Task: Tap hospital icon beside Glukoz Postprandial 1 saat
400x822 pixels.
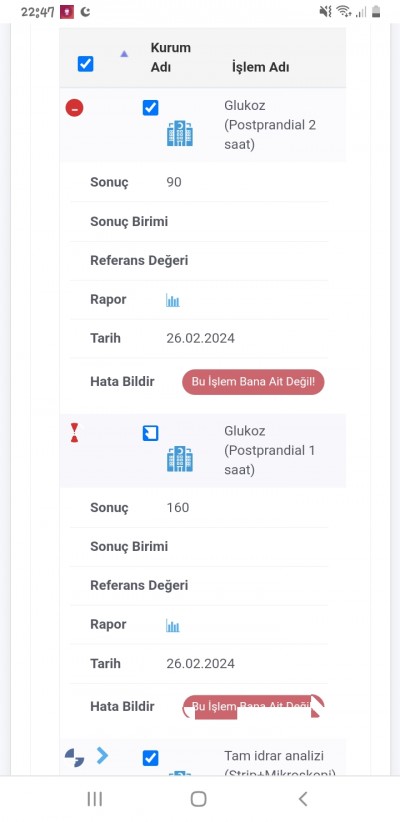Action: coord(180,458)
